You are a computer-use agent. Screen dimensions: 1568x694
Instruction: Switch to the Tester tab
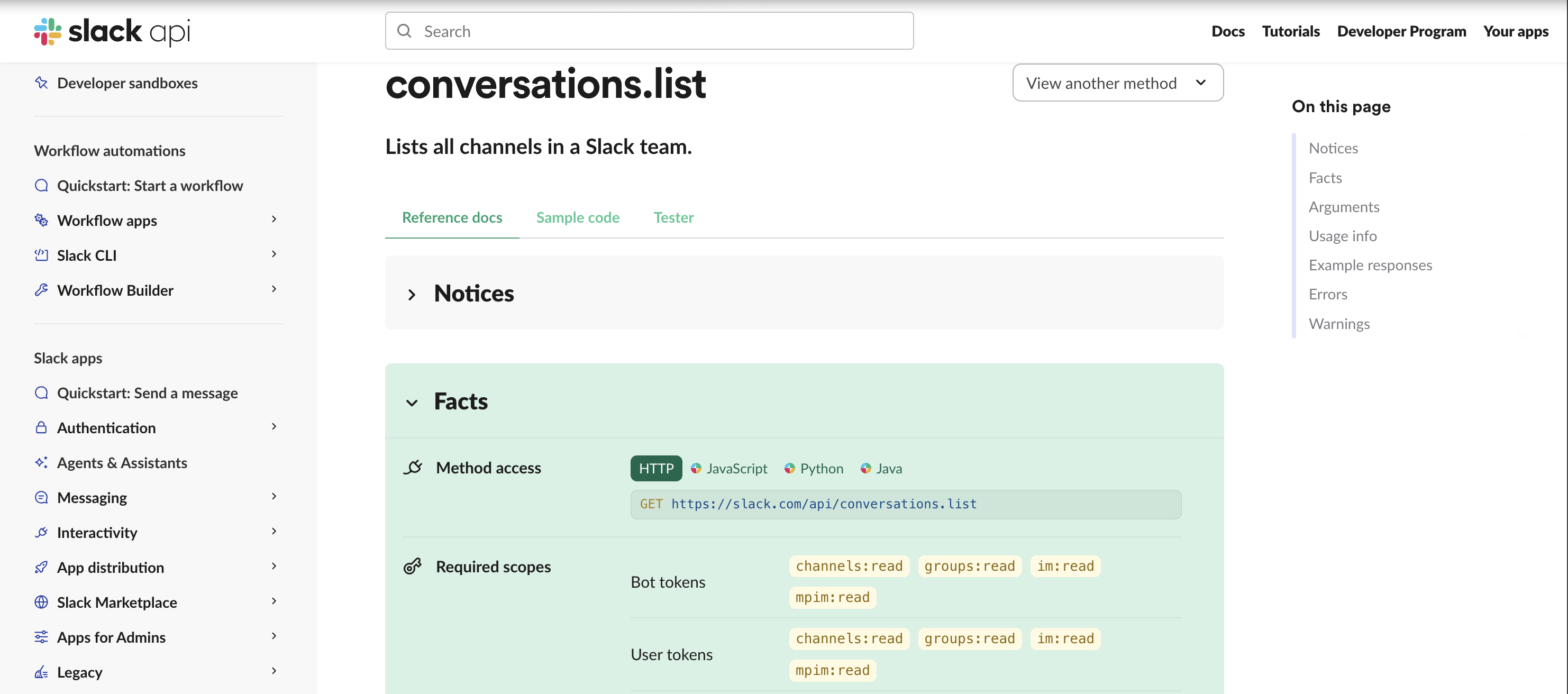(x=673, y=217)
